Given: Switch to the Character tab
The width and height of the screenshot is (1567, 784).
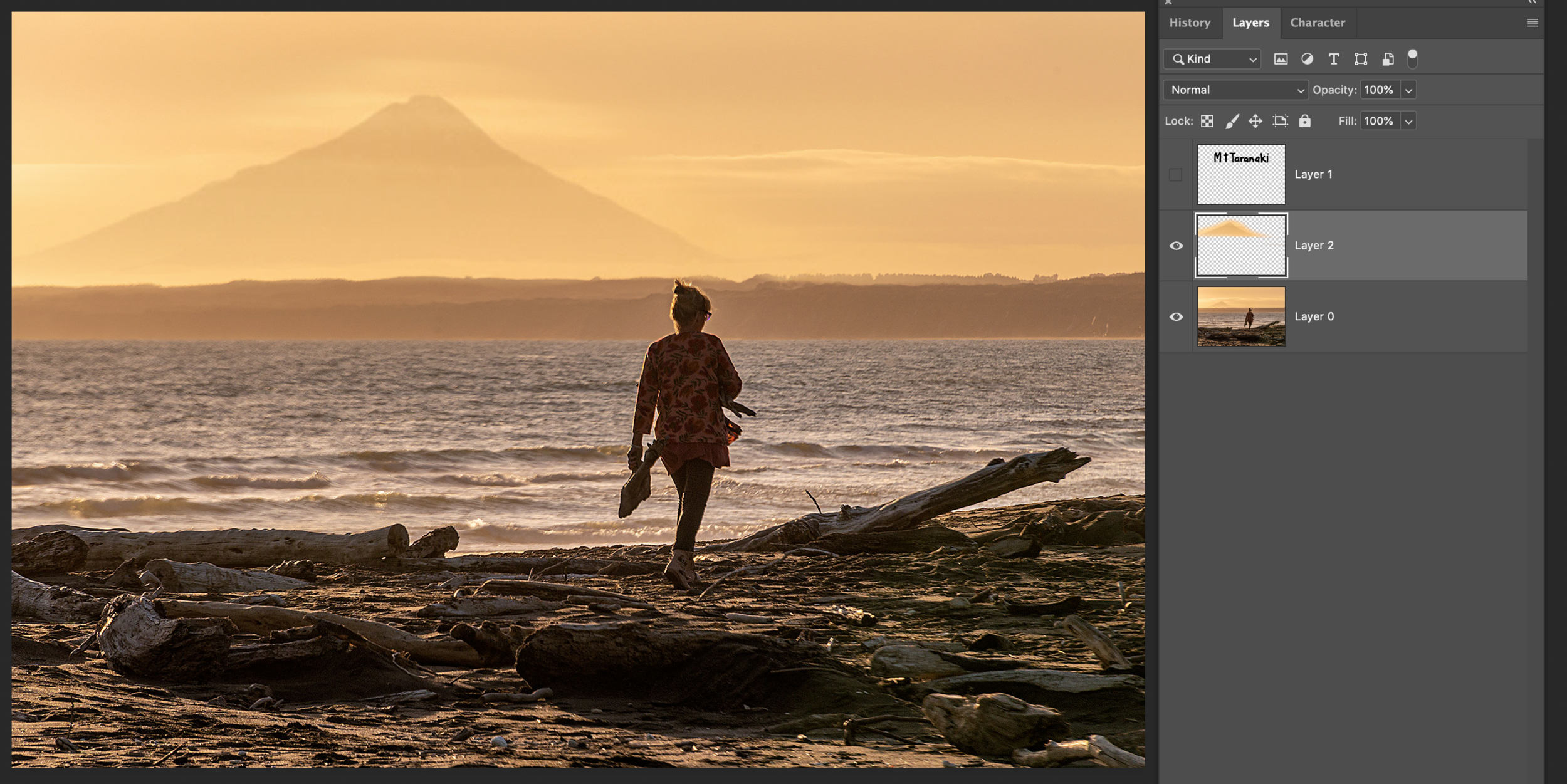Looking at the screenshot, I should (x=1317, y=23).
